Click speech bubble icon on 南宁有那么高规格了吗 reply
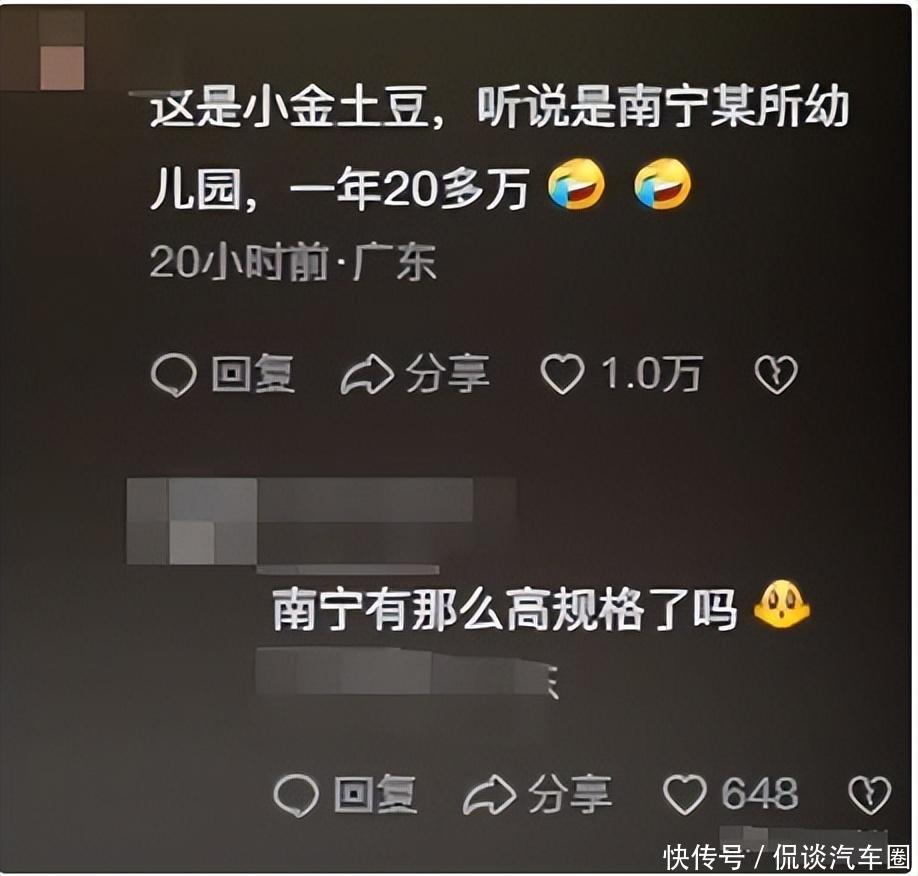 click(x=296, y=795)
